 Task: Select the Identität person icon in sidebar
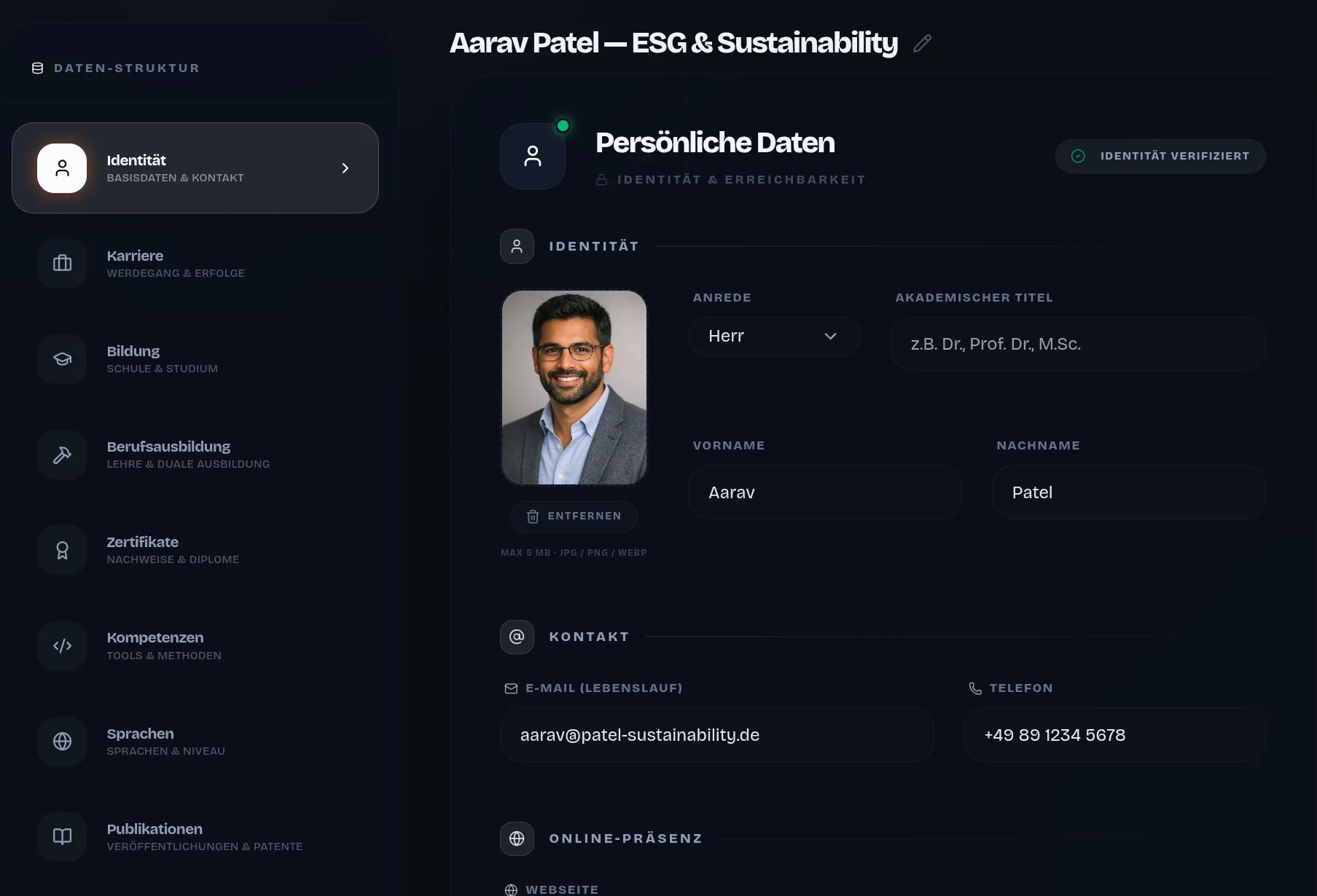pos(62,168)
